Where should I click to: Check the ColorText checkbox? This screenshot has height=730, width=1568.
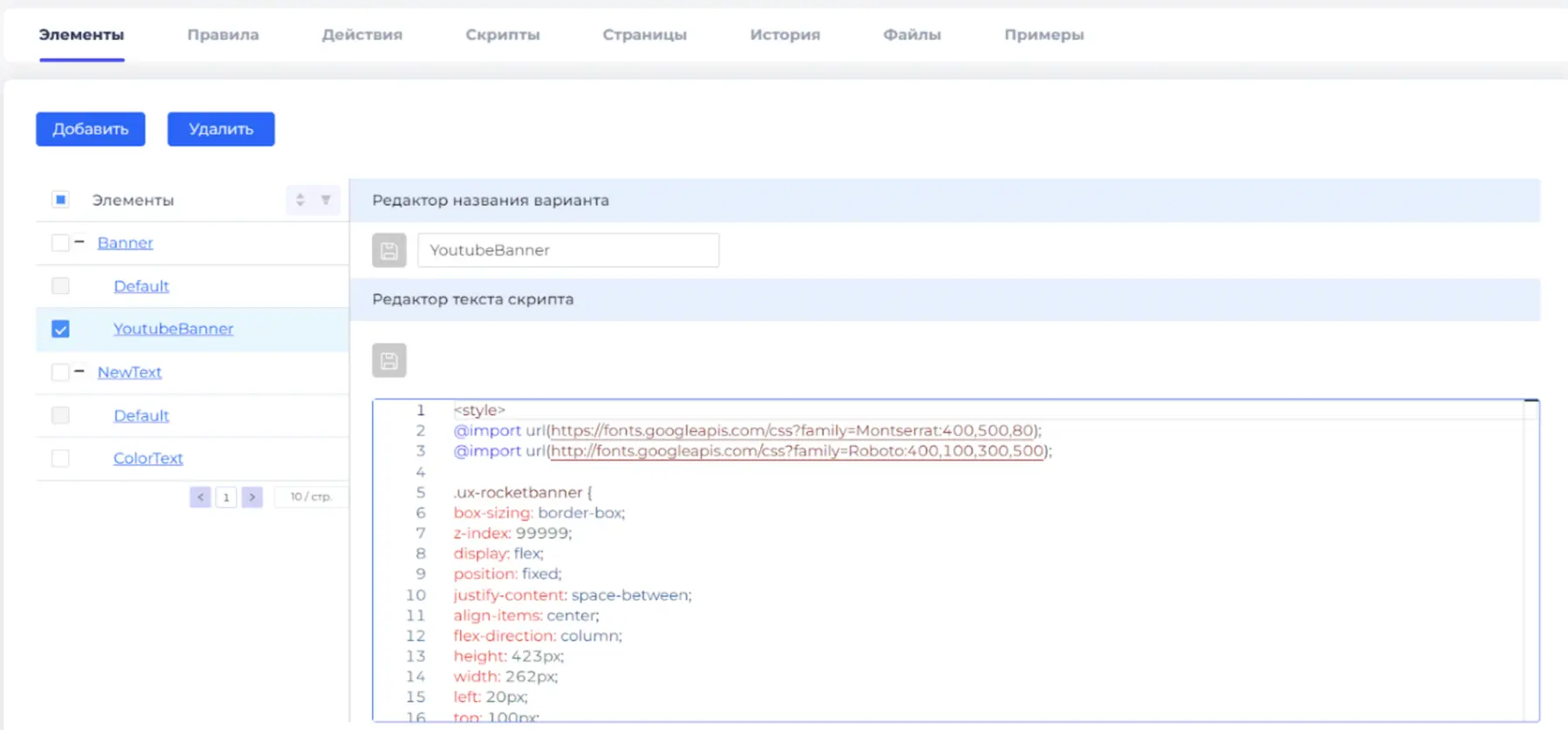coord(60,458)
